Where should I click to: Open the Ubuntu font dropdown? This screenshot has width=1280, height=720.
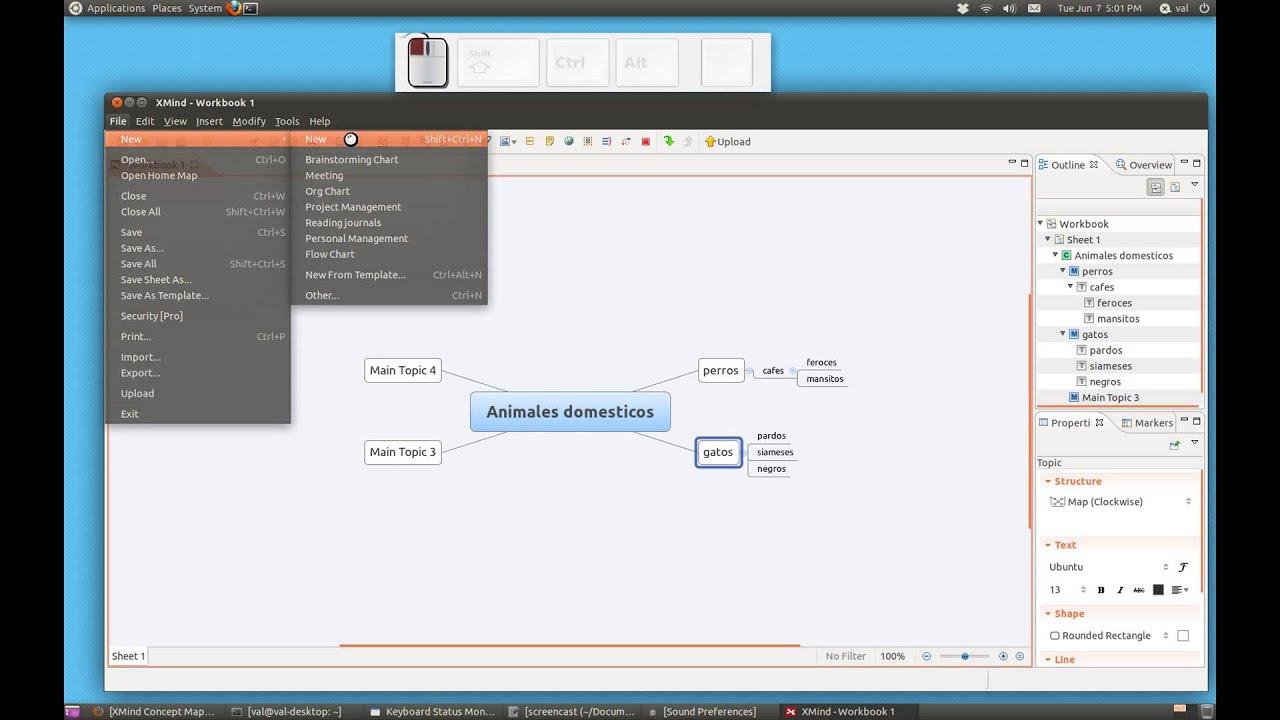pos(1108,567)
